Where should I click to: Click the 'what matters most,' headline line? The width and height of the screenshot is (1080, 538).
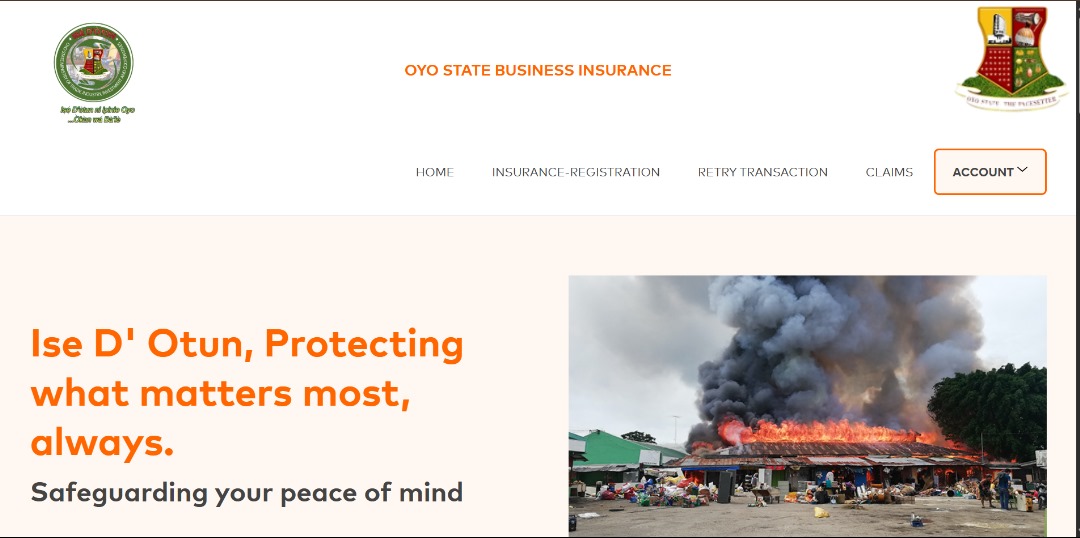click(220, 393)
